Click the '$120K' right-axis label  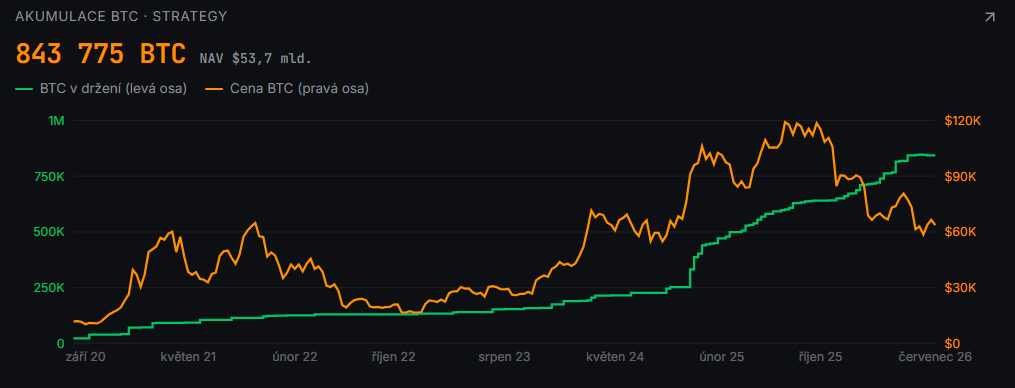tap(963, 121)
